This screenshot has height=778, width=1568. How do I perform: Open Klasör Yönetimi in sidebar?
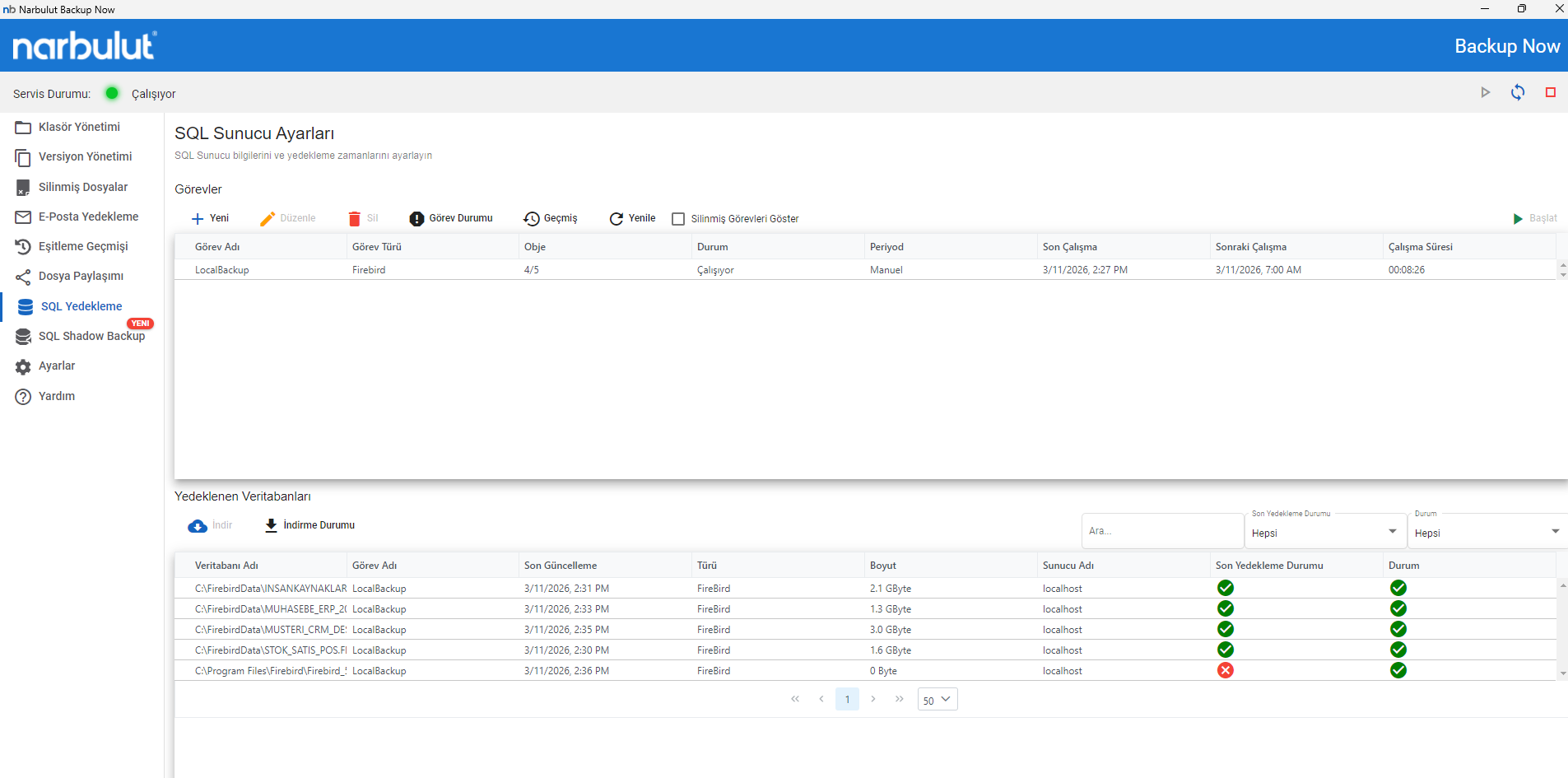click(79, 127)
